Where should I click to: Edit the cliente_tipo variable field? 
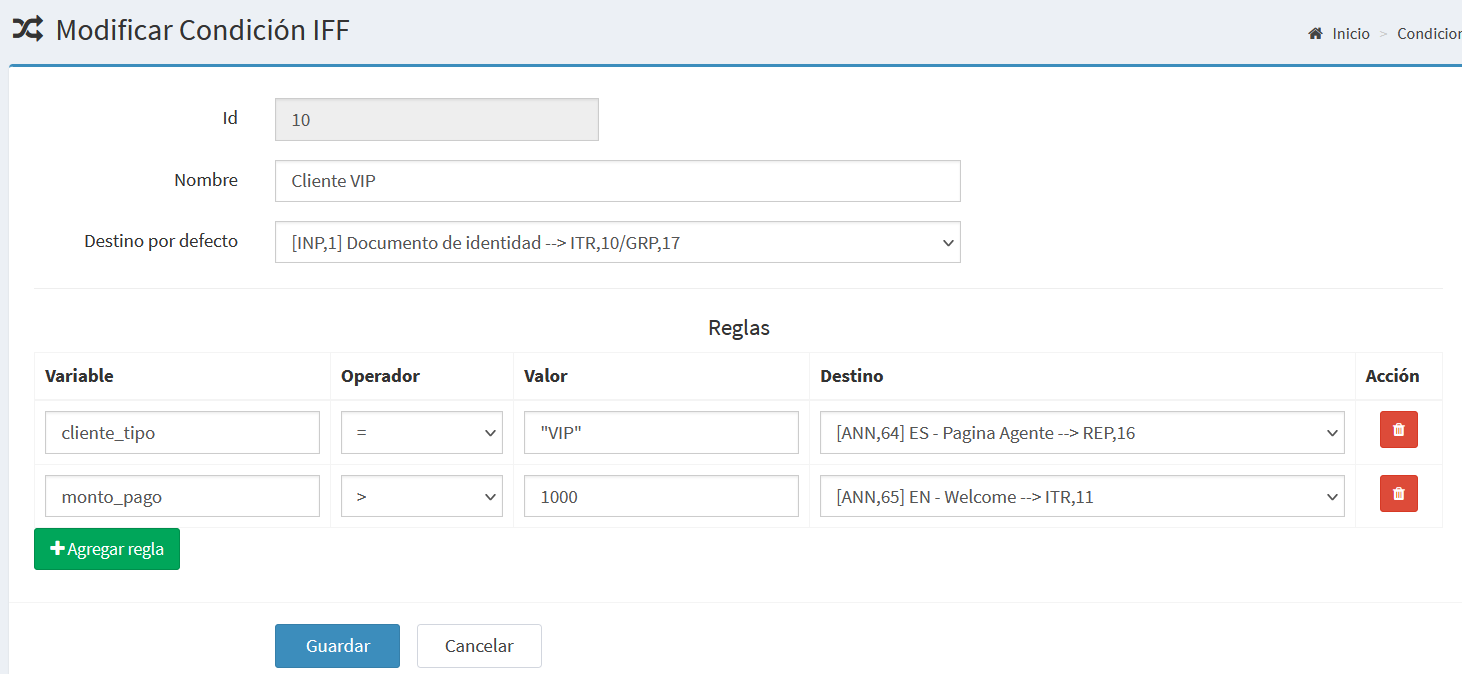click(x=182, y=432)
